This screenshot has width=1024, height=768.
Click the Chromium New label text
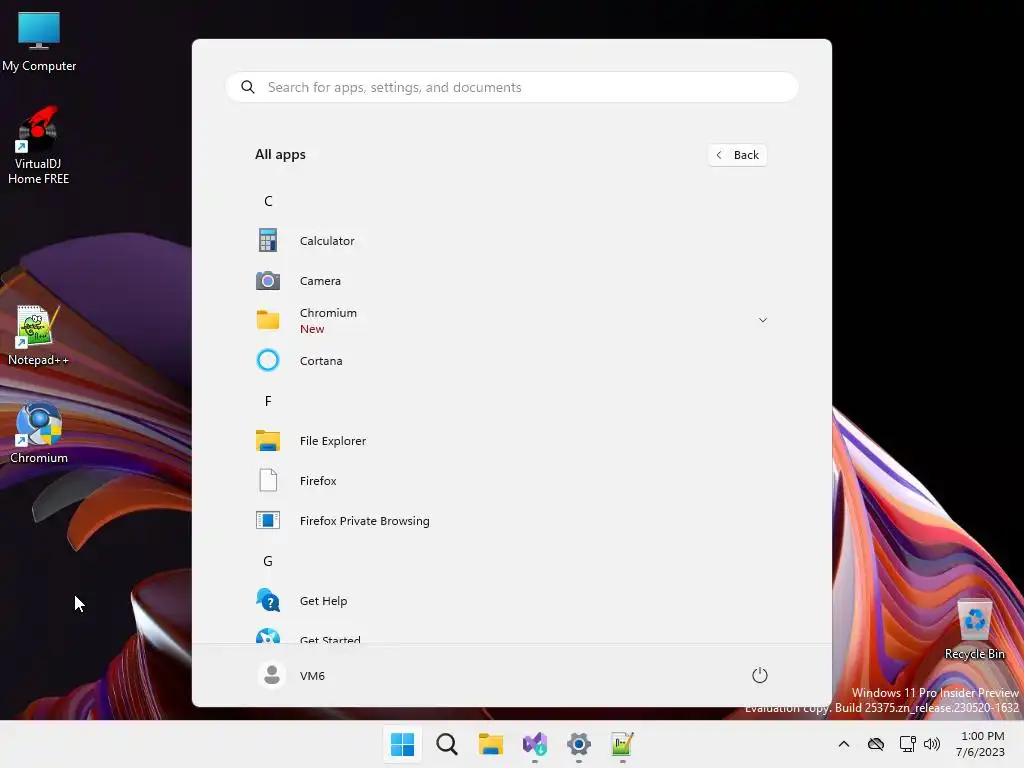tap(328, 321)
